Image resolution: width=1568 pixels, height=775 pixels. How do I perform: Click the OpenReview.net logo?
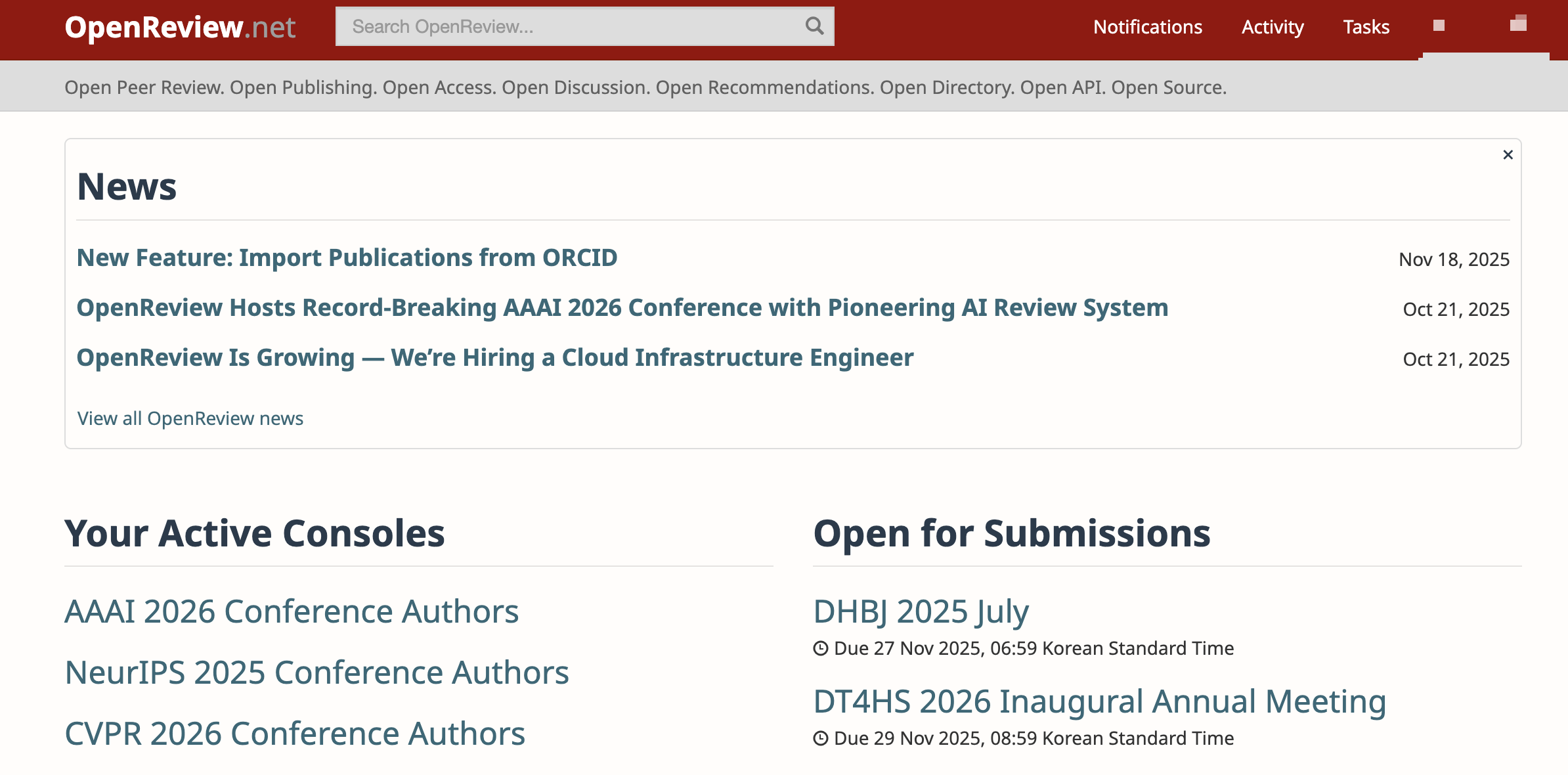[180, 28]
